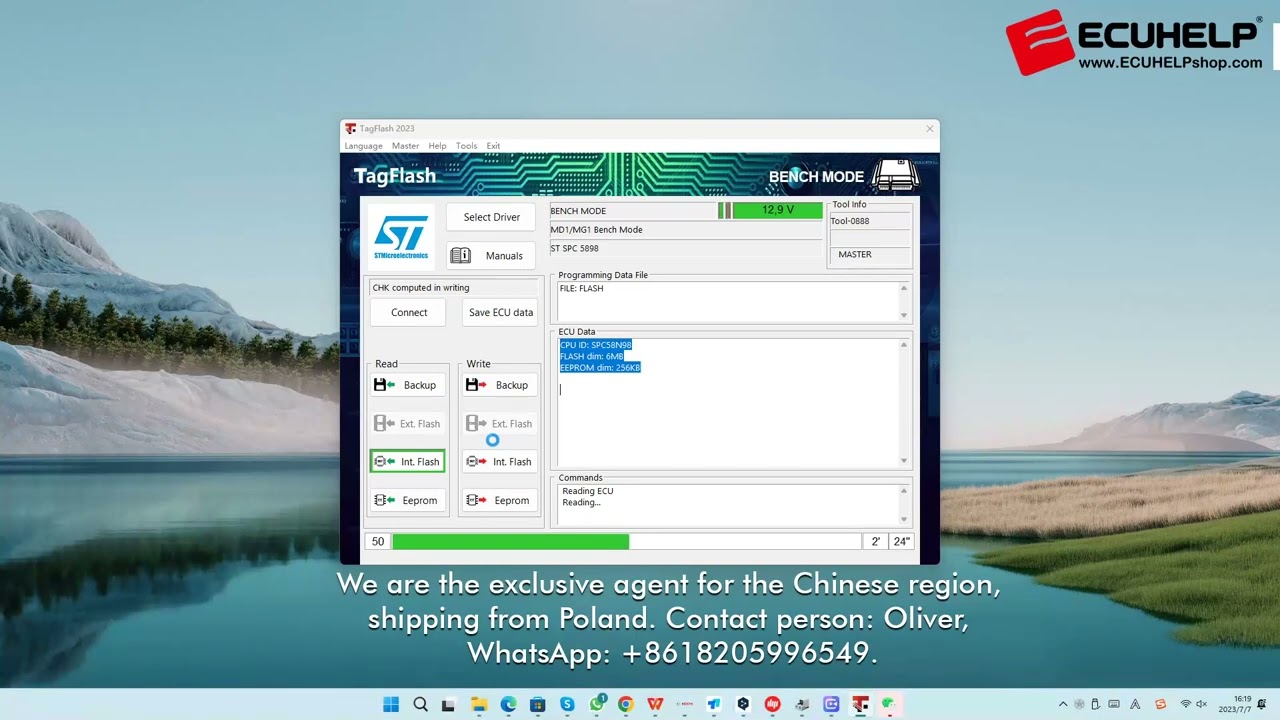The image size is (1280, 720).
Task: Click the Exit menu item
Action: (493, 146)
